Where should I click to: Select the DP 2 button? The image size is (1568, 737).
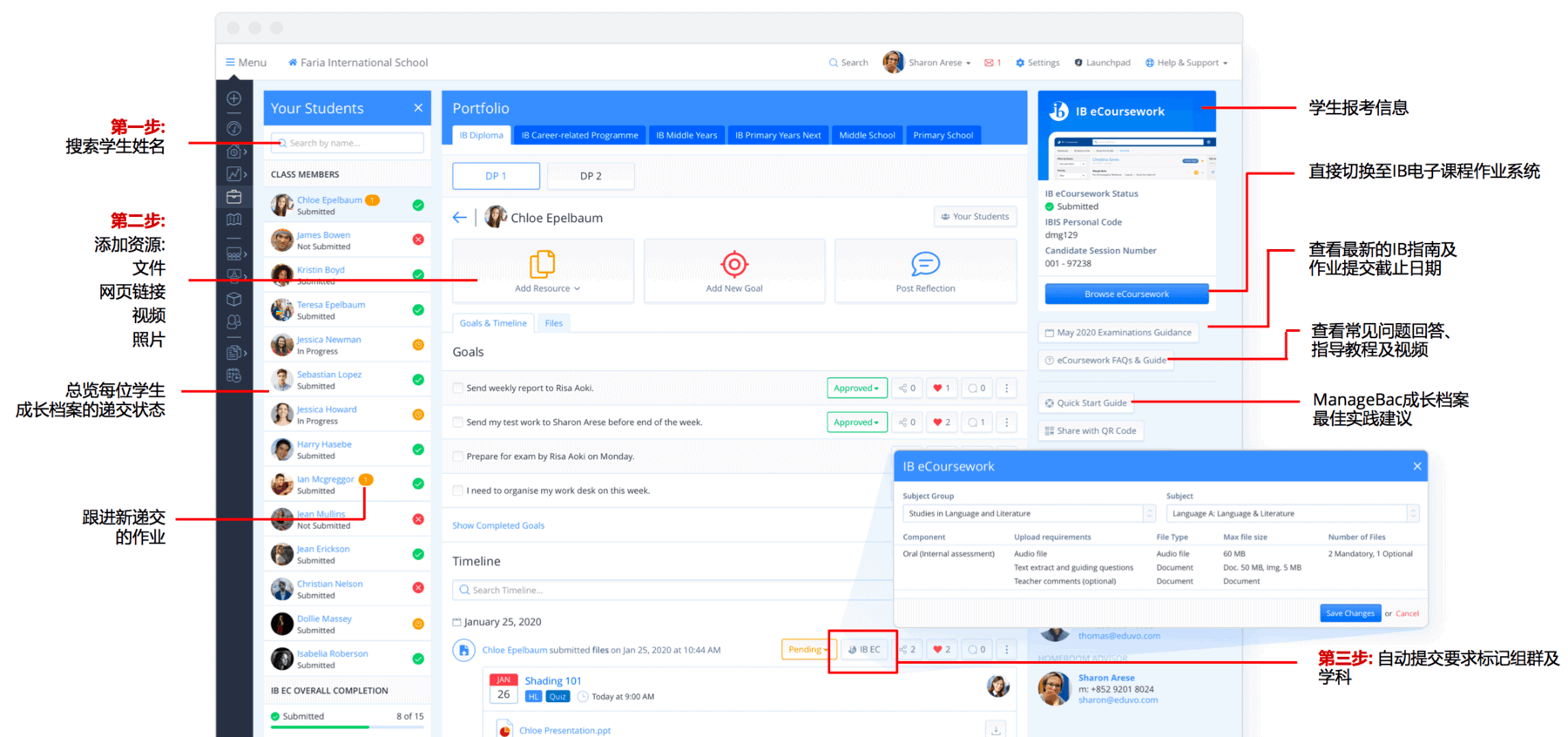coord(591,176)
